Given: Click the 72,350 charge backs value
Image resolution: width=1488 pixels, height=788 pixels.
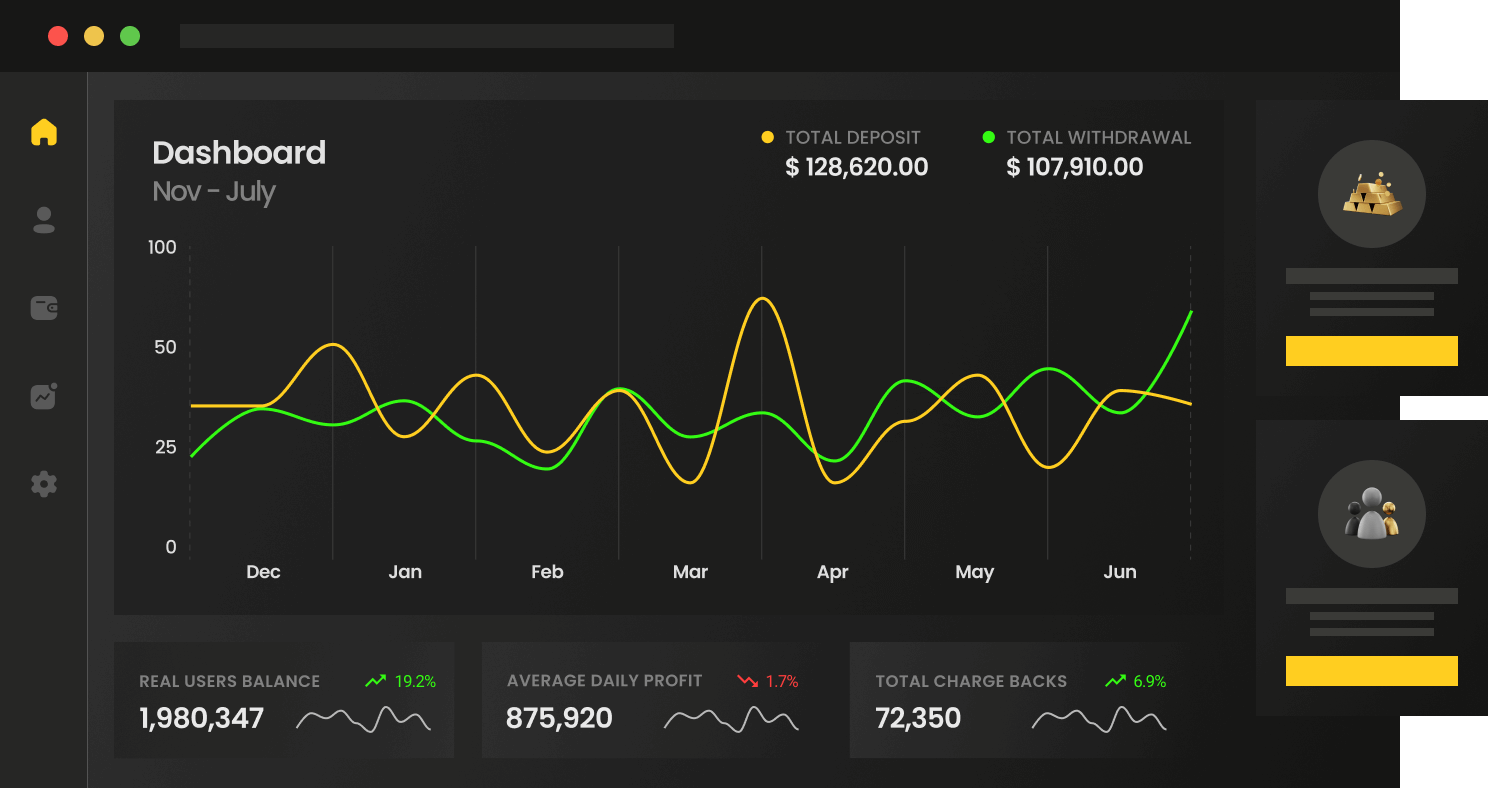Looking at the screenshot, I should point(918,718).
